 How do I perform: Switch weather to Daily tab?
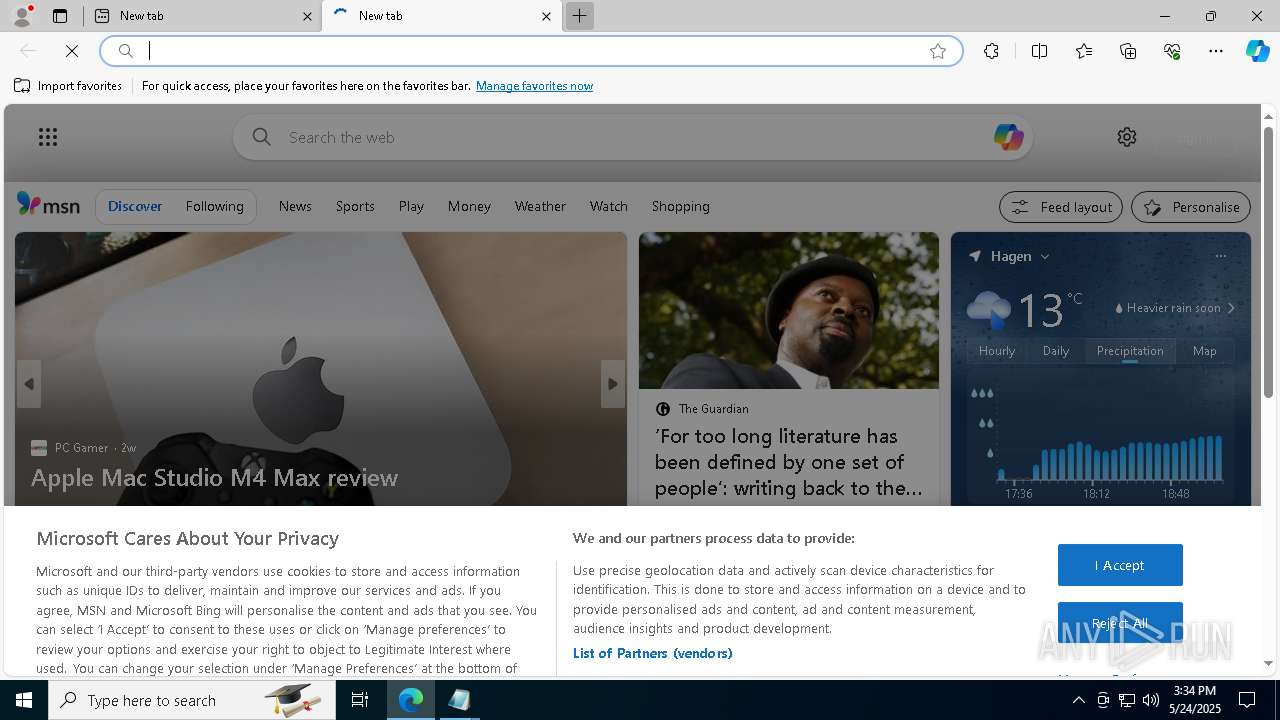[x=1056, y=351]
